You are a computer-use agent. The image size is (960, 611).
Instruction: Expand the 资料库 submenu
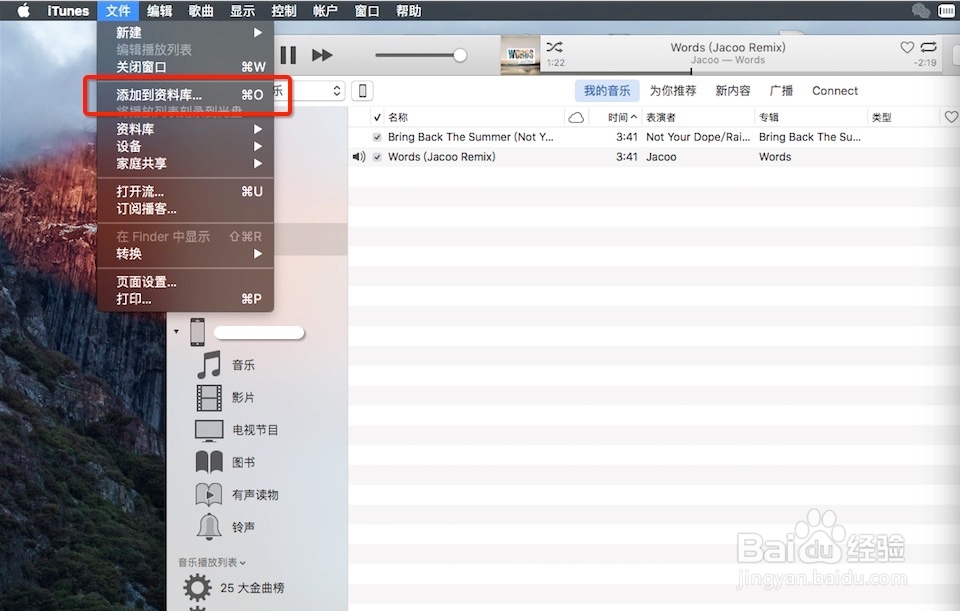[x=186, y=129]
